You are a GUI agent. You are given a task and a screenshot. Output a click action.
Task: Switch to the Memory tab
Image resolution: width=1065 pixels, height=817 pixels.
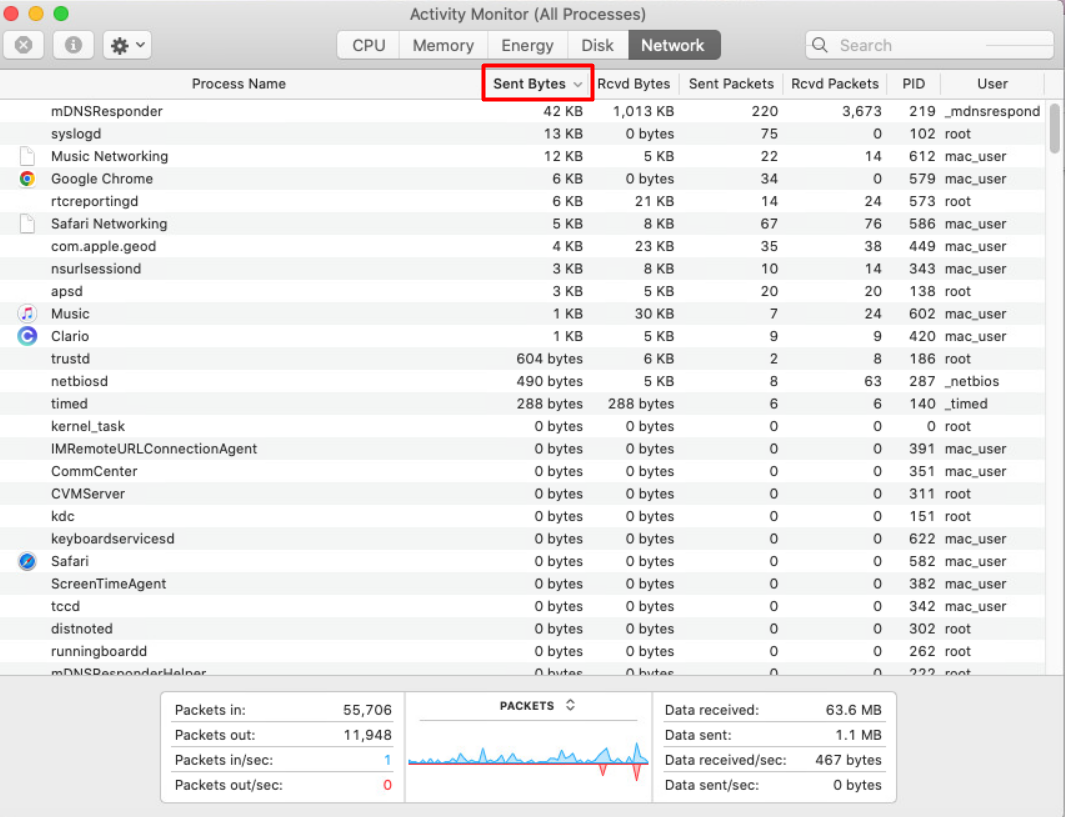443,46
